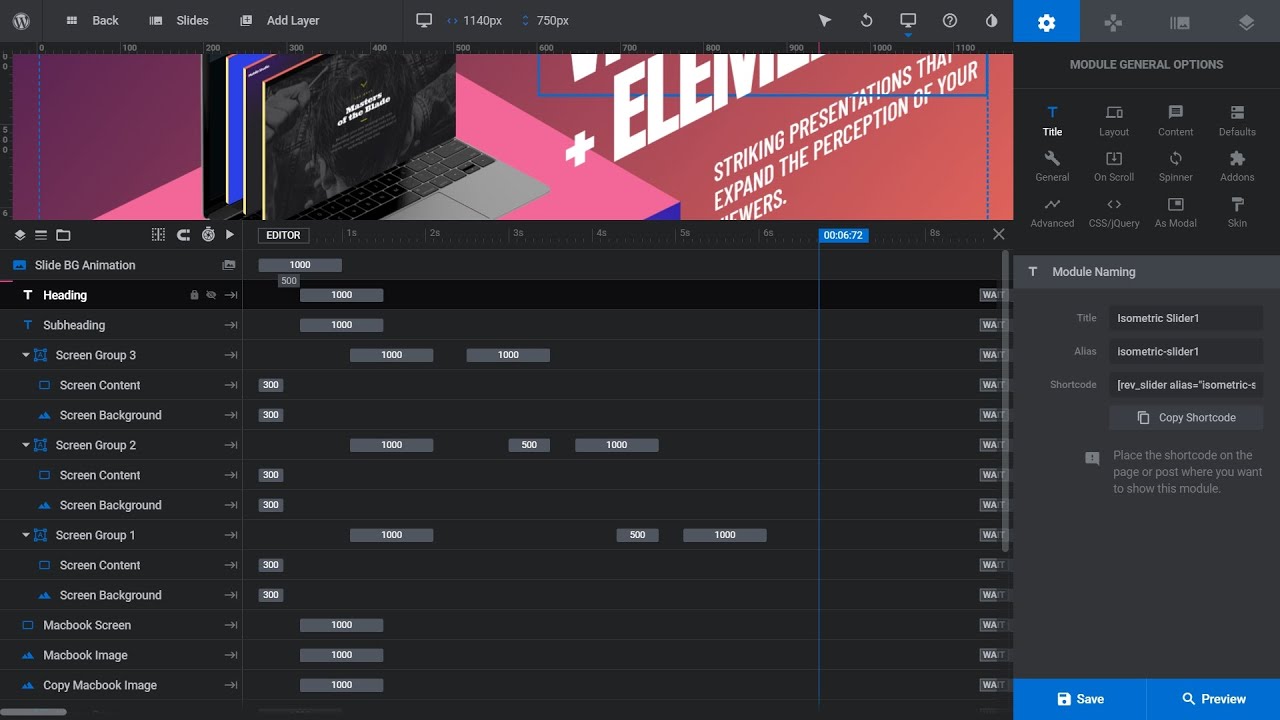Click the Heading row WAIT marker

coord(991,295)
